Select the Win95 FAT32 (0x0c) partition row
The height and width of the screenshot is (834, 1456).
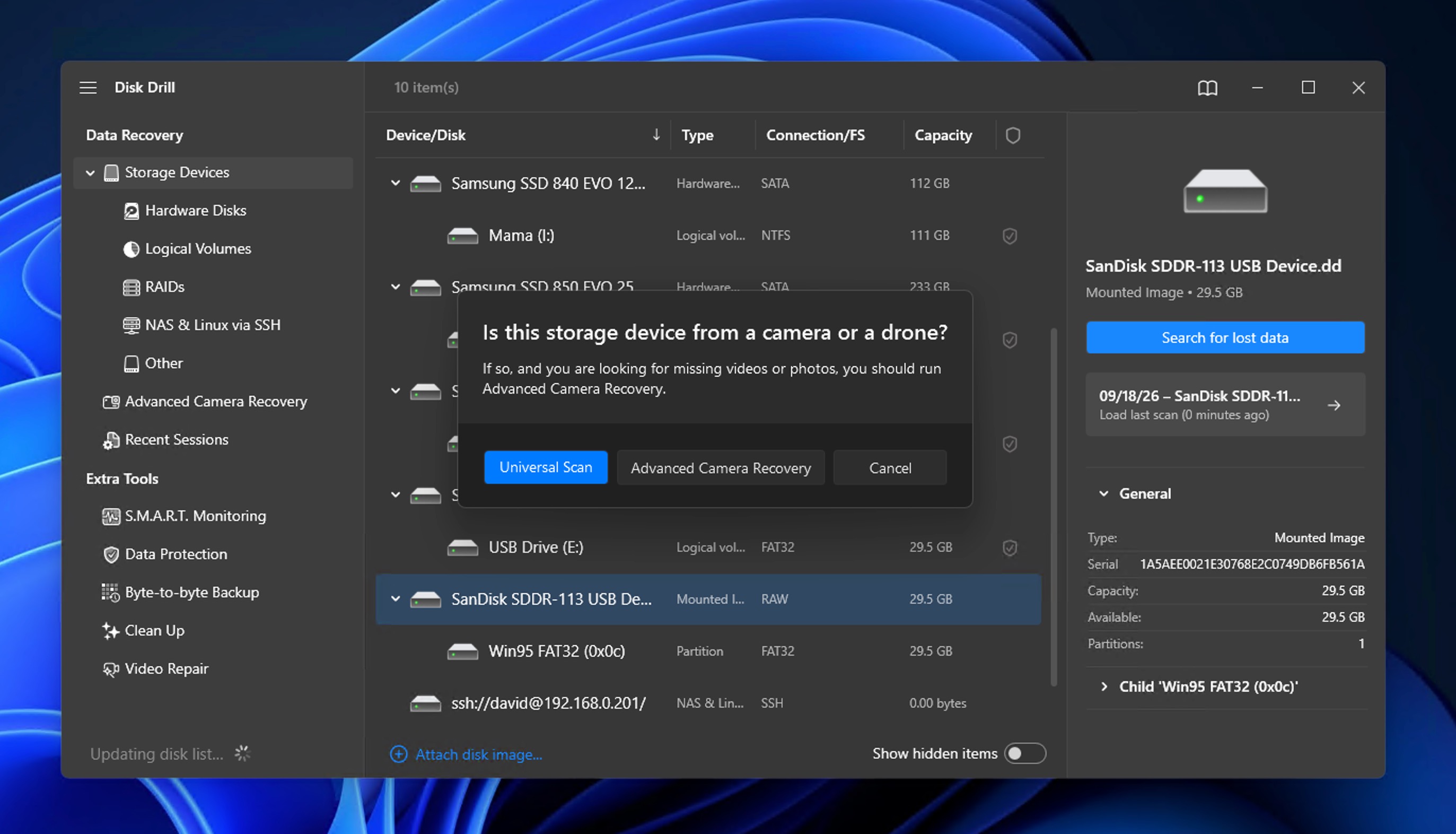pyautogui.click(x=708, y=651)
